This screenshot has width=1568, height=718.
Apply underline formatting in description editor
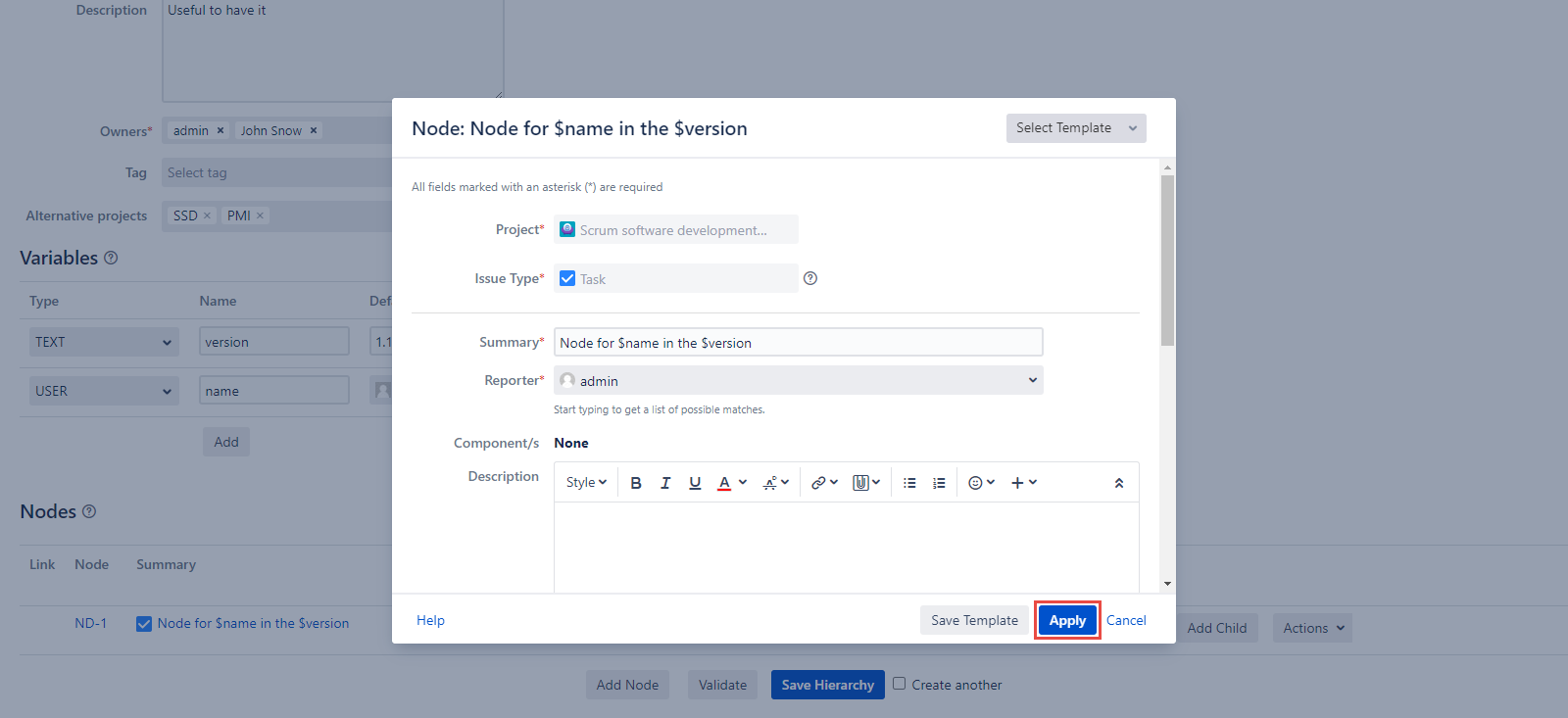[x=695, y=483]
